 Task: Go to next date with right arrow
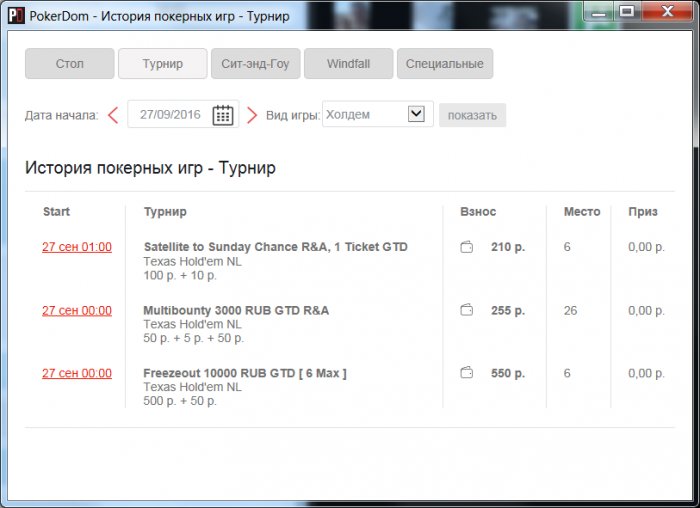coord(252,115)
